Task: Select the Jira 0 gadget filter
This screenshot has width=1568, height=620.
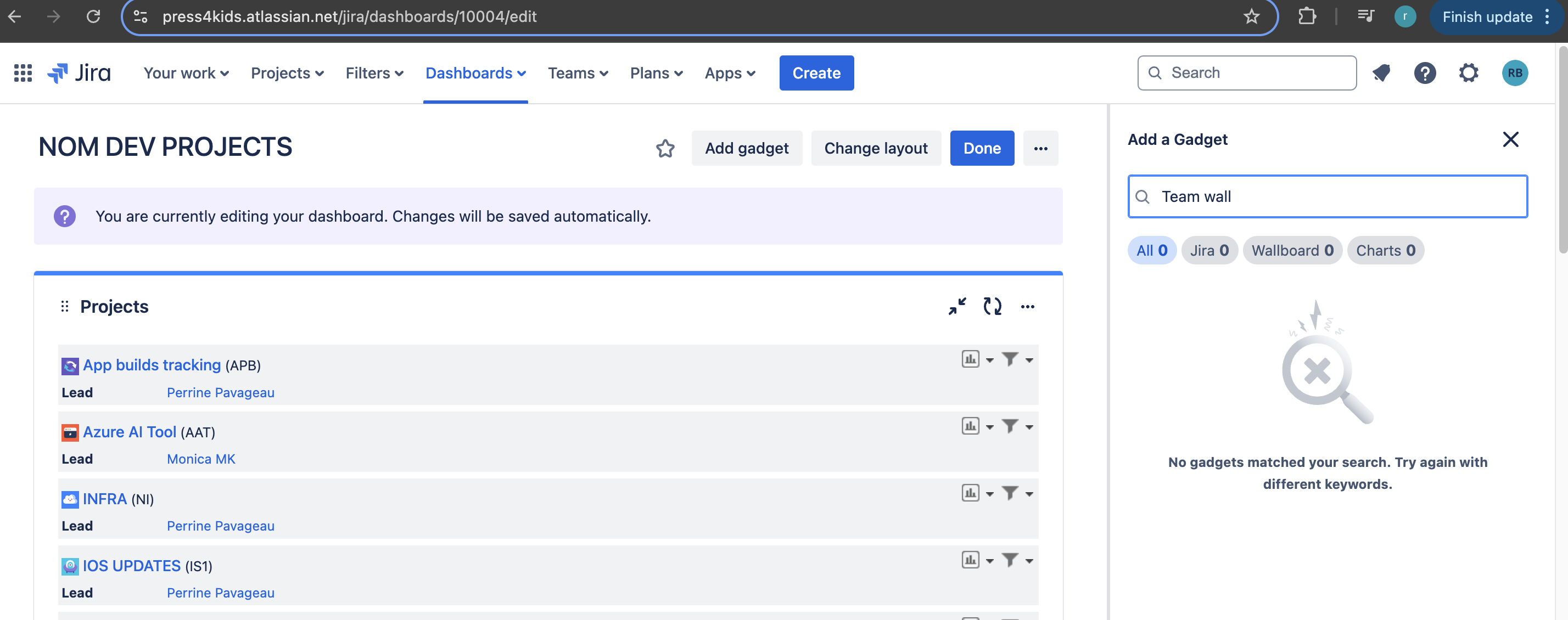Action: 1209,251
